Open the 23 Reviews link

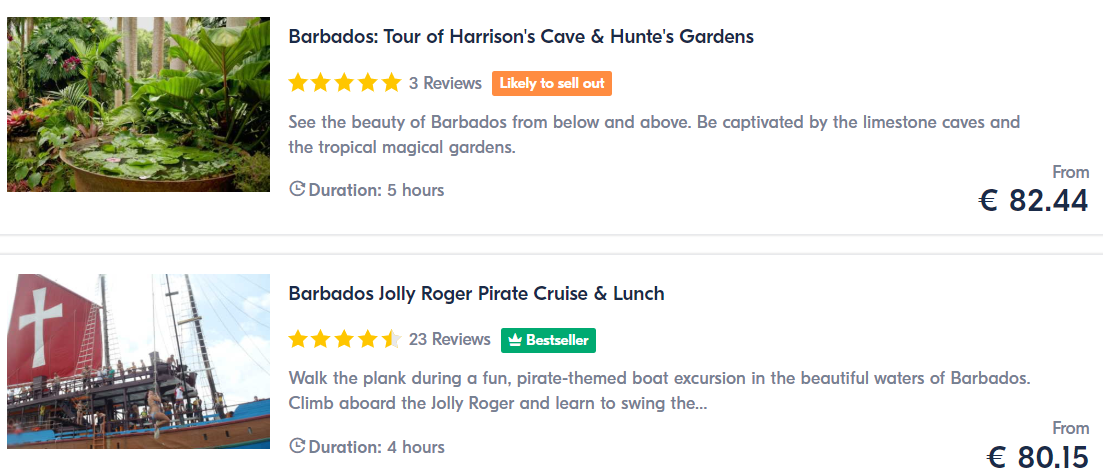pyautogui.click(x=450, y=340)
